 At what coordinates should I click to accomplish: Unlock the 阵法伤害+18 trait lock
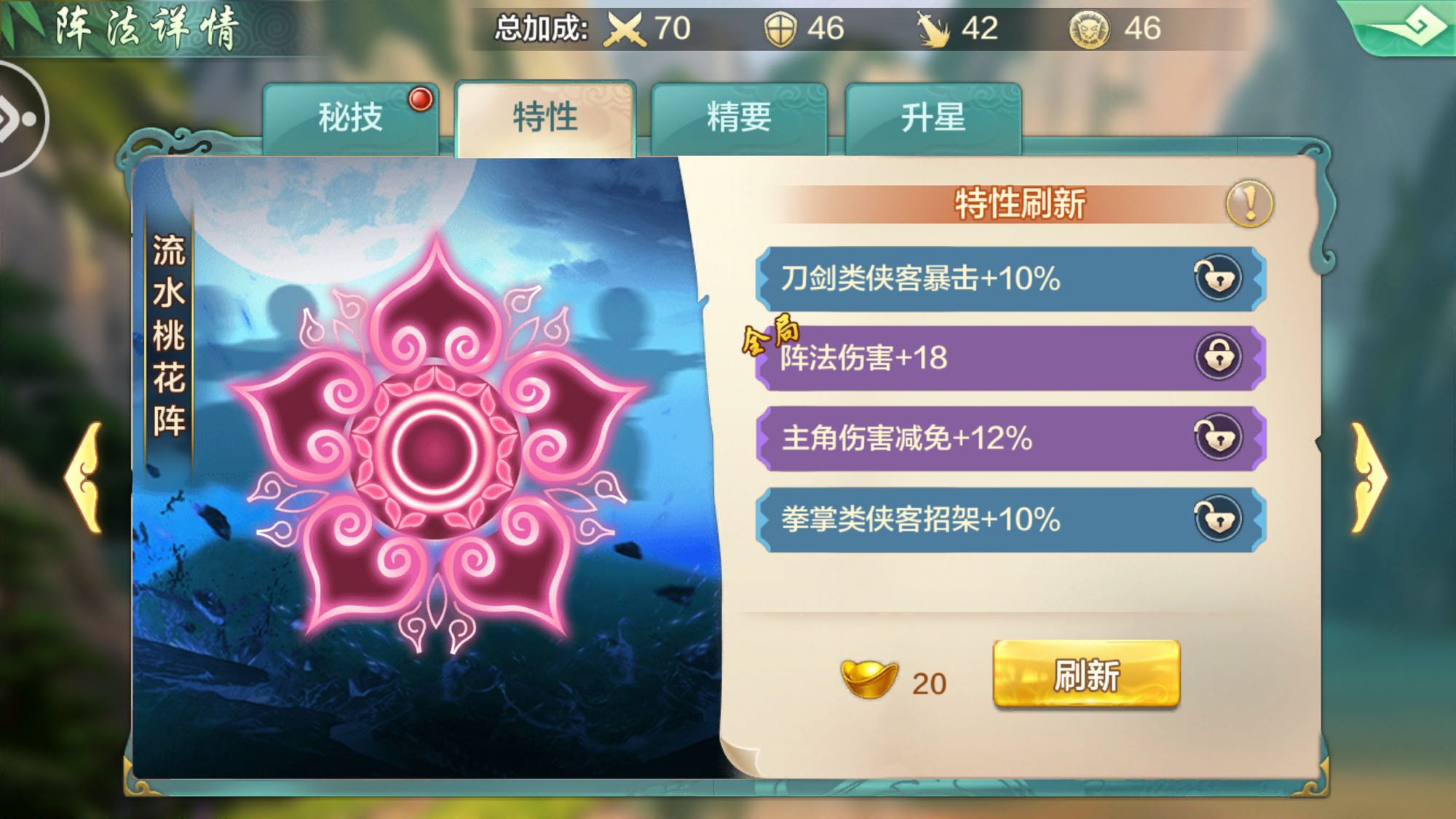tap(1218, 357)
